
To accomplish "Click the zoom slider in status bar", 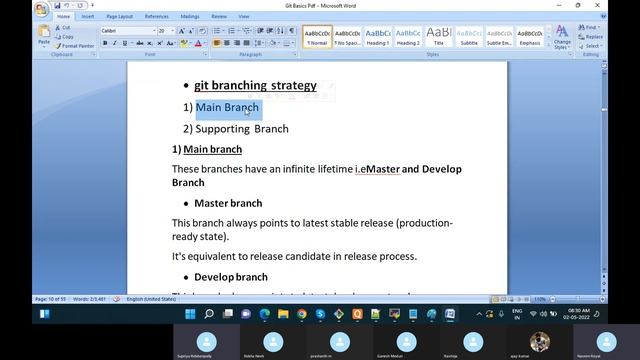I will 578,299.
